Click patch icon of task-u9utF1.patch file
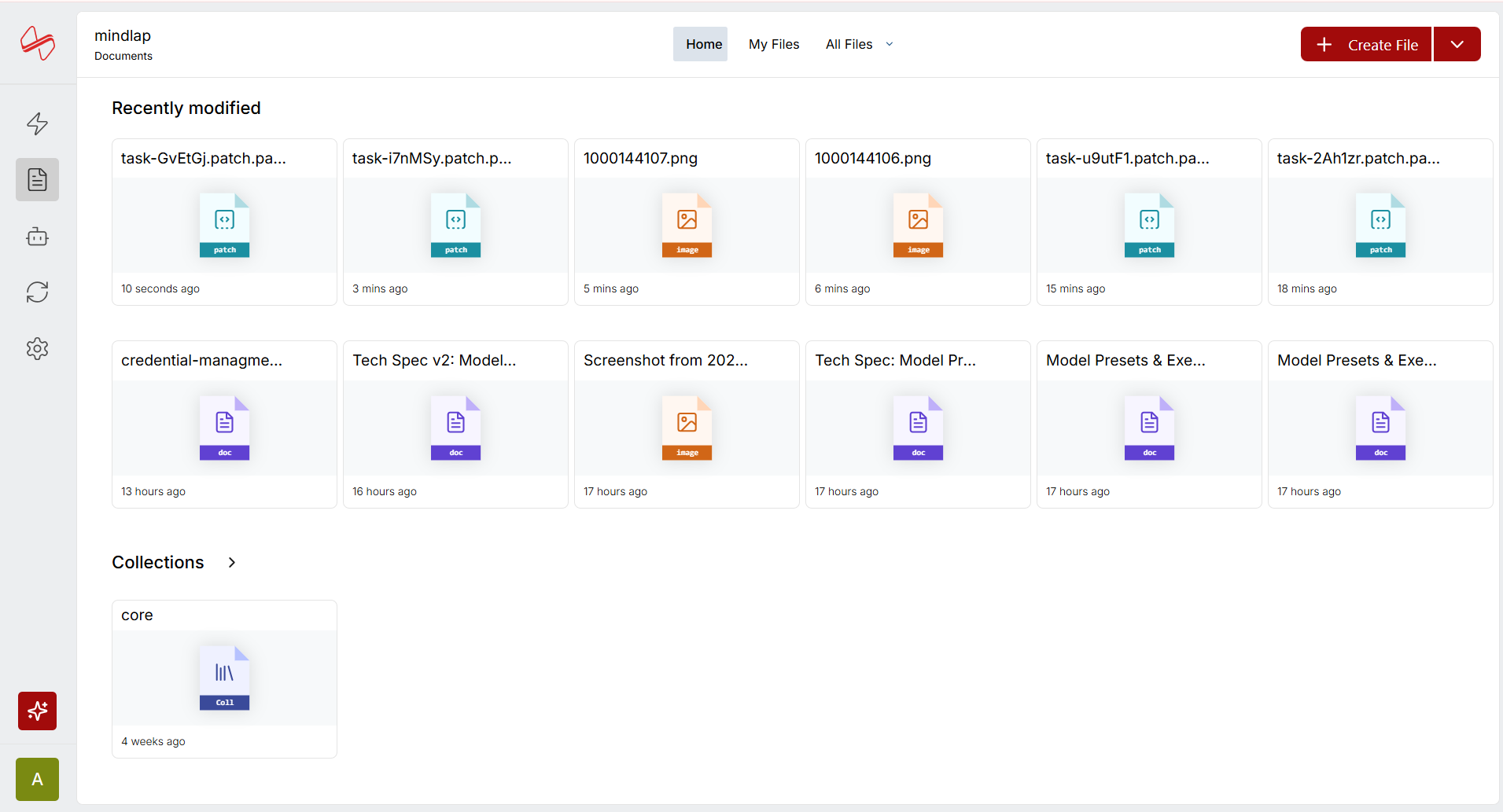Viewport: 1503px width, 812px height. point(1149,226)
